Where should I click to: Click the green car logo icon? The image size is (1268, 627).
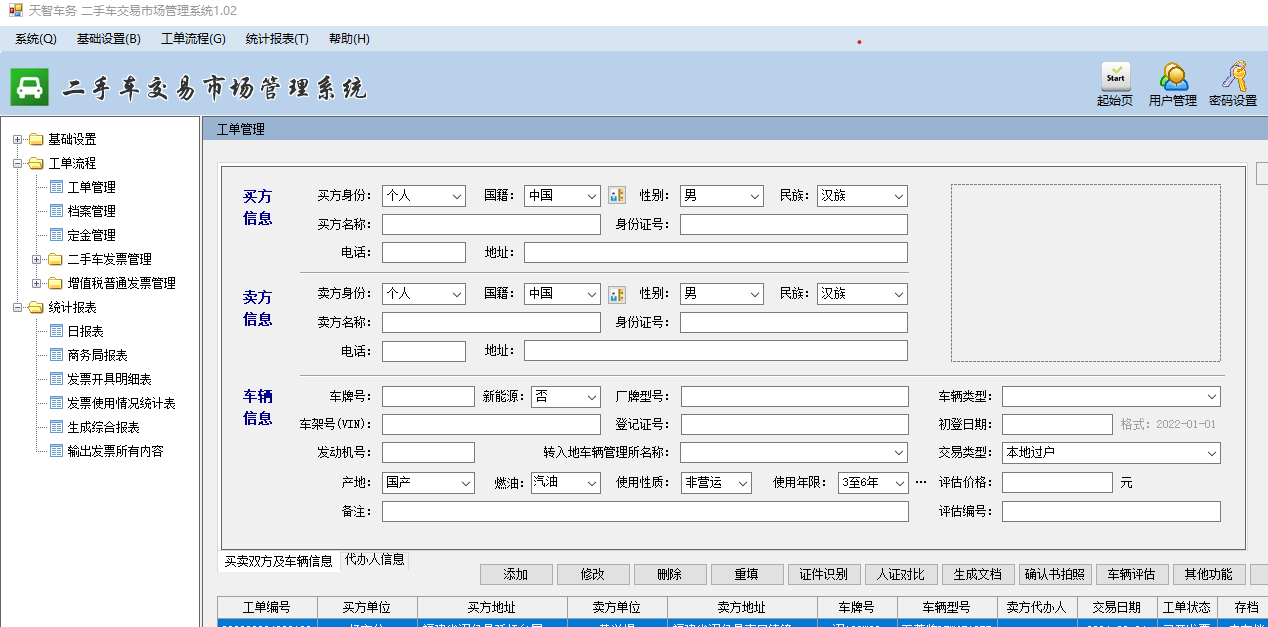pyautogui.click(x=30, y=88)
